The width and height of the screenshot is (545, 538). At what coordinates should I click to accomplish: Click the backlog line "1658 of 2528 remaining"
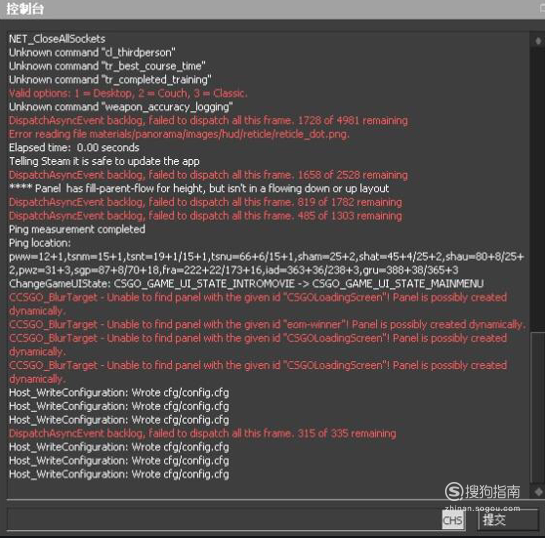pos(208,175)
